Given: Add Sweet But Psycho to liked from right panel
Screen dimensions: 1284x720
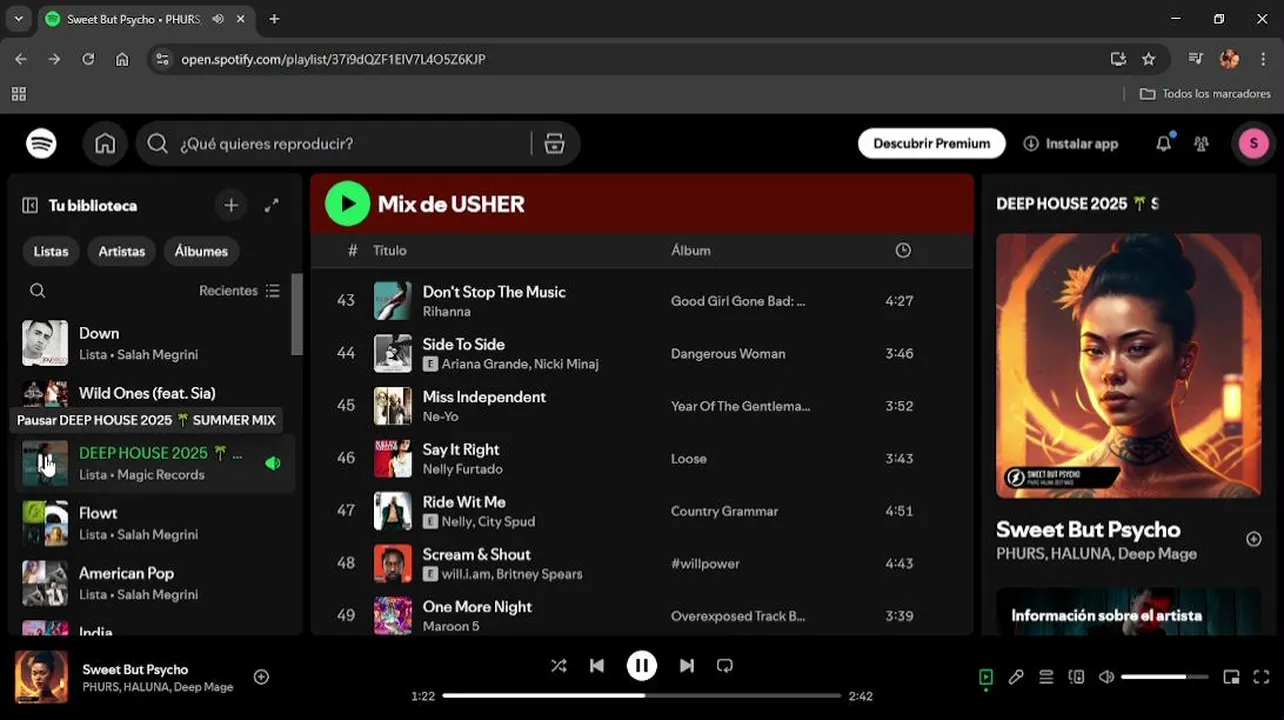Looking at the screenshot, I should pos(1254,539).
